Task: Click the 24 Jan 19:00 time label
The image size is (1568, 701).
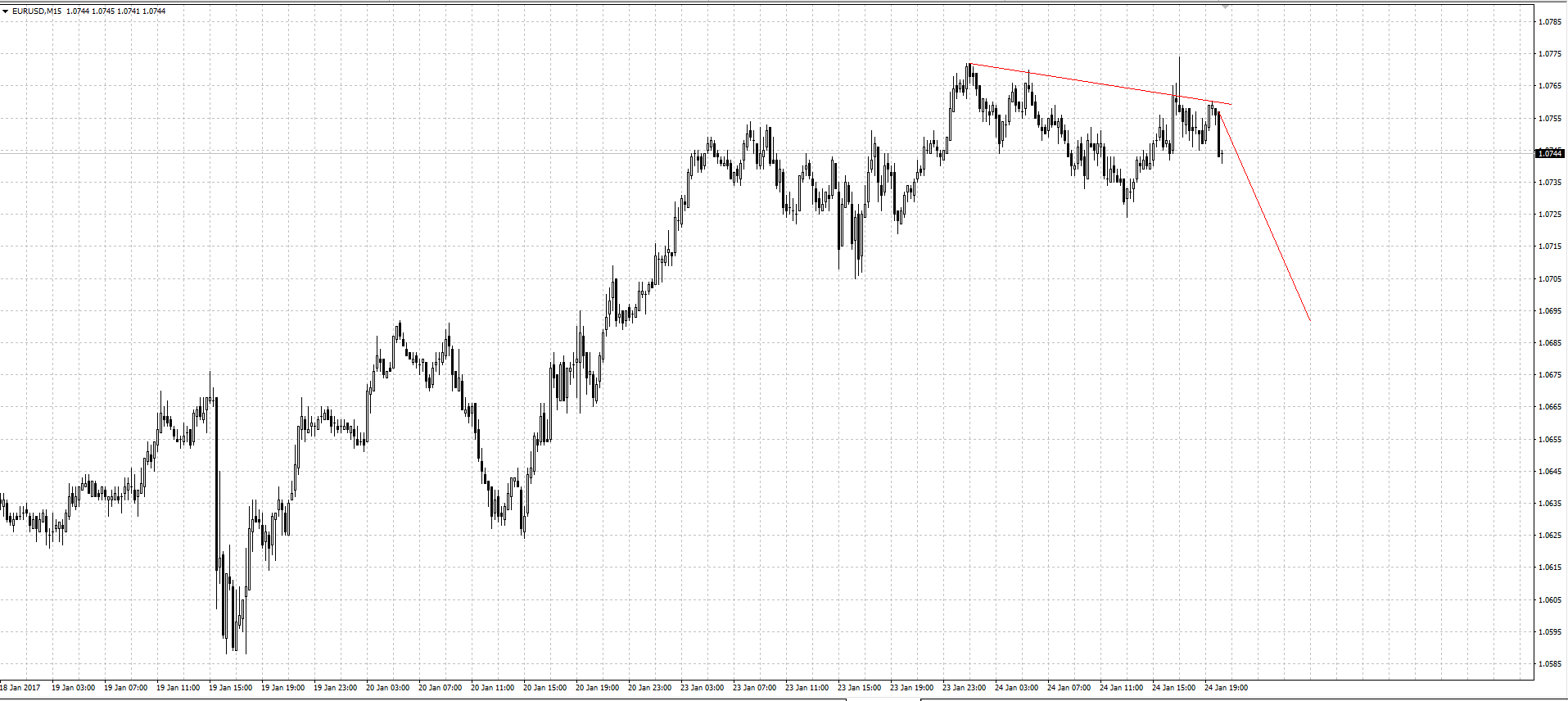Action: (x=1226, y=688)
